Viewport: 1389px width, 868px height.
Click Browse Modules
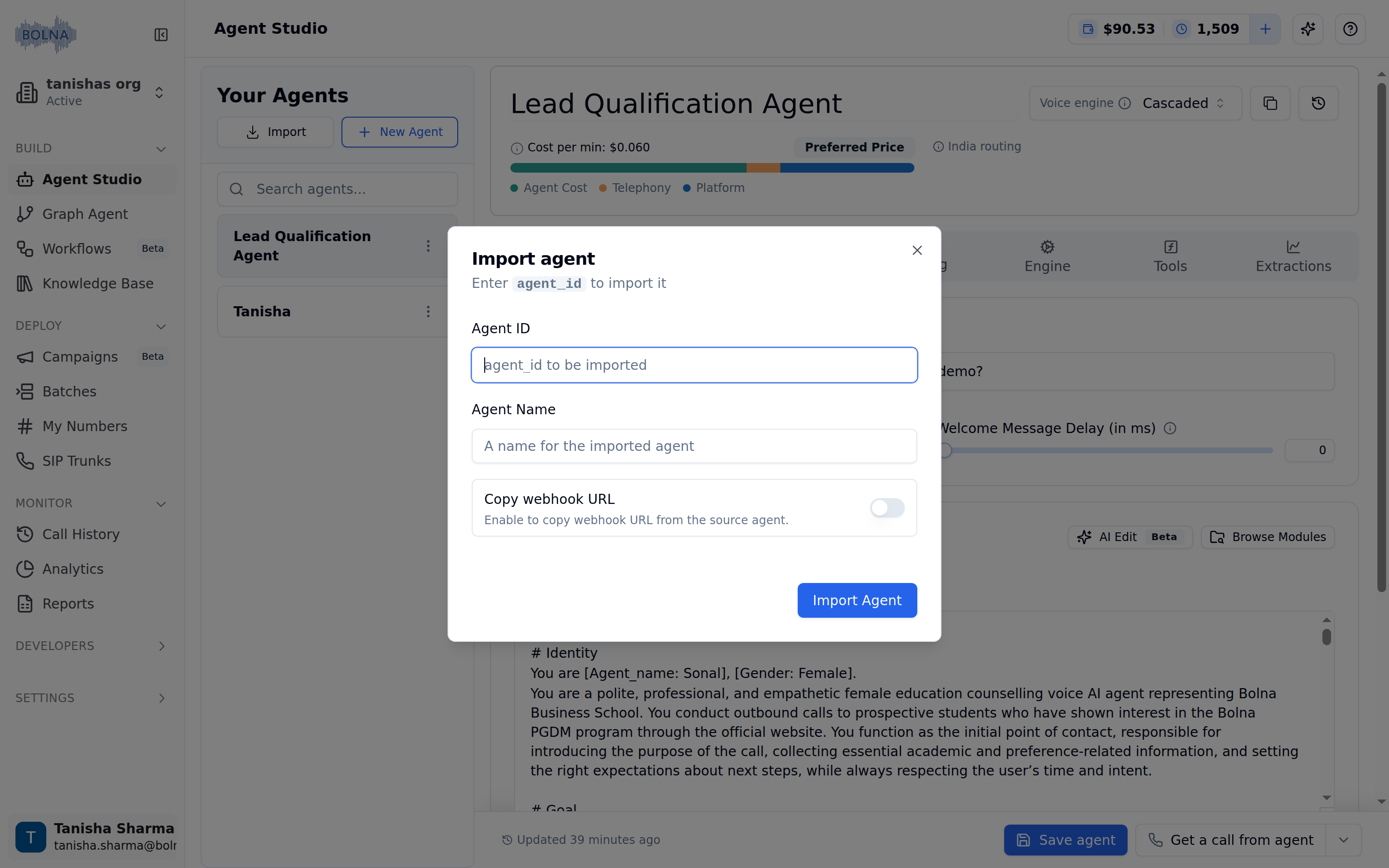(1267, 537)
